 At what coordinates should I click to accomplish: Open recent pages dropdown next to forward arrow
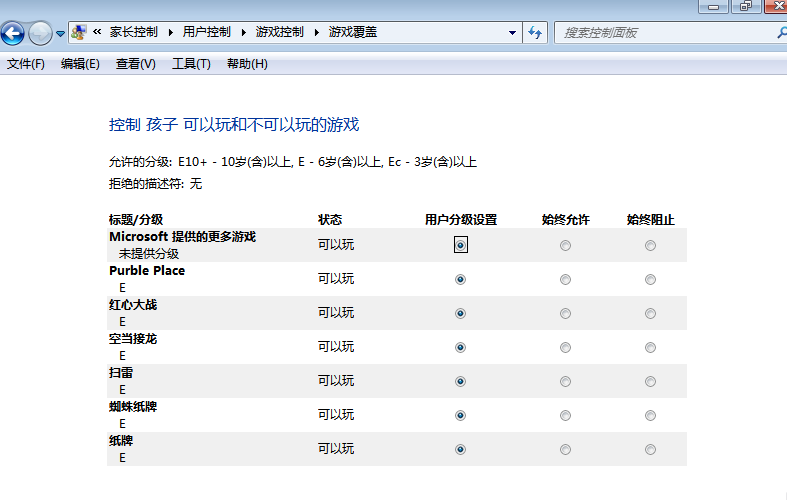pyautogui.click(x=60, y=34)
